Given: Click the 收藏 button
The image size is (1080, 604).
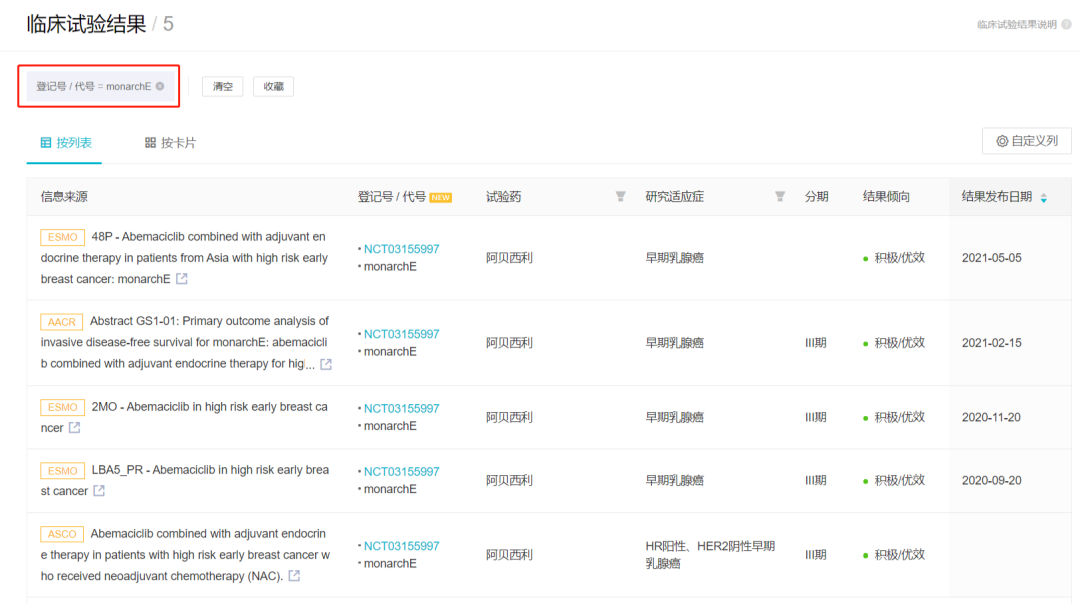Looking at the screenshot, I should (x=273, y=87).
